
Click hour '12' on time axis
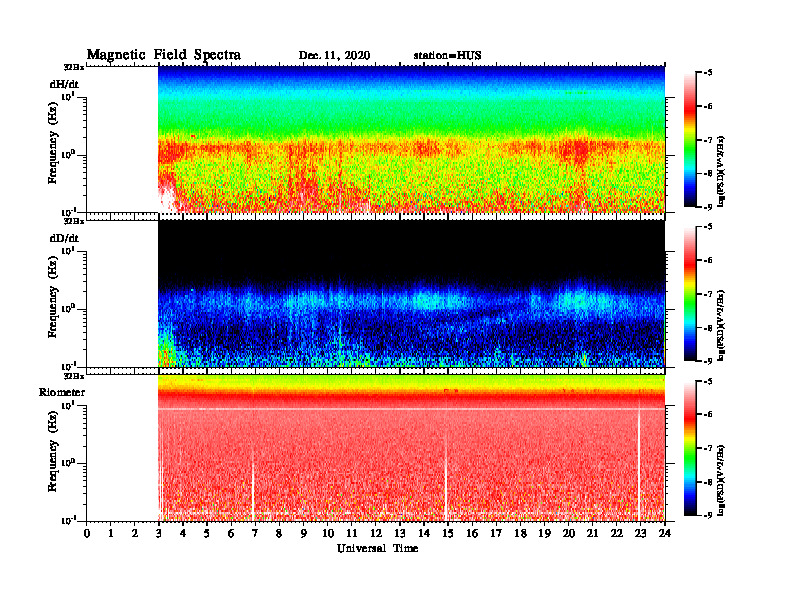coord(376,534)
